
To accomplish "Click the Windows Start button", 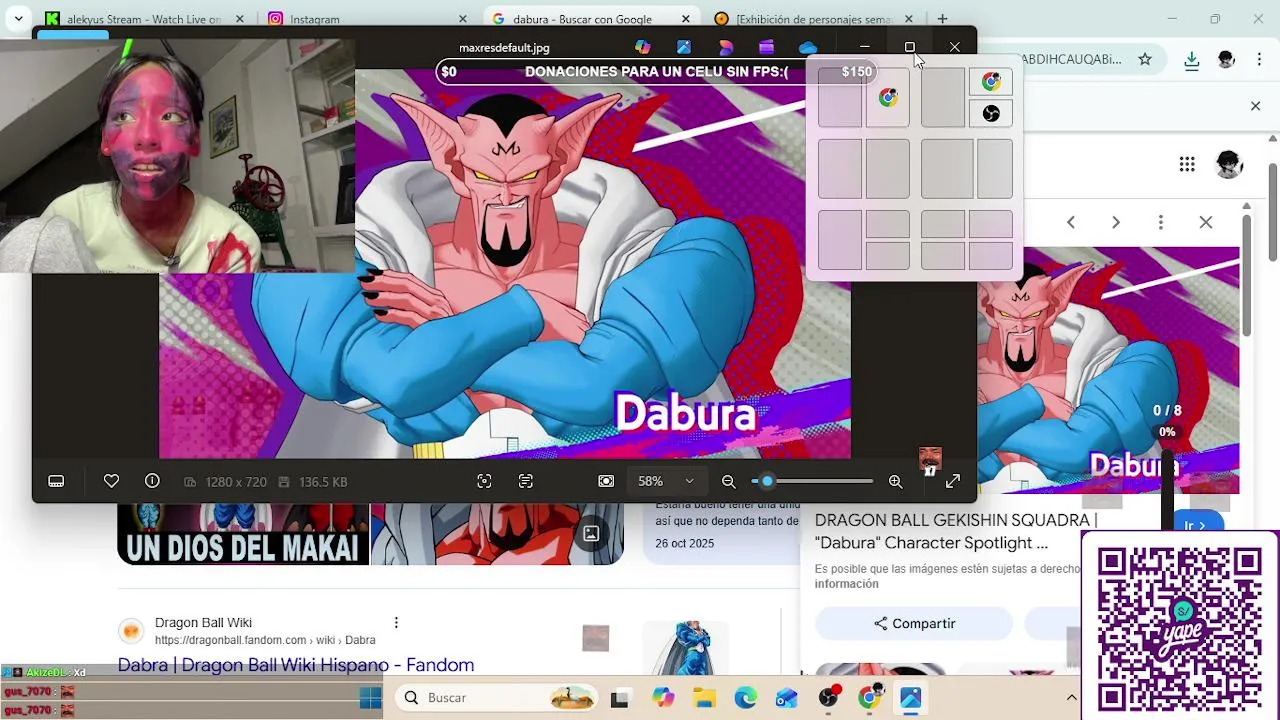I will point(370,698).
